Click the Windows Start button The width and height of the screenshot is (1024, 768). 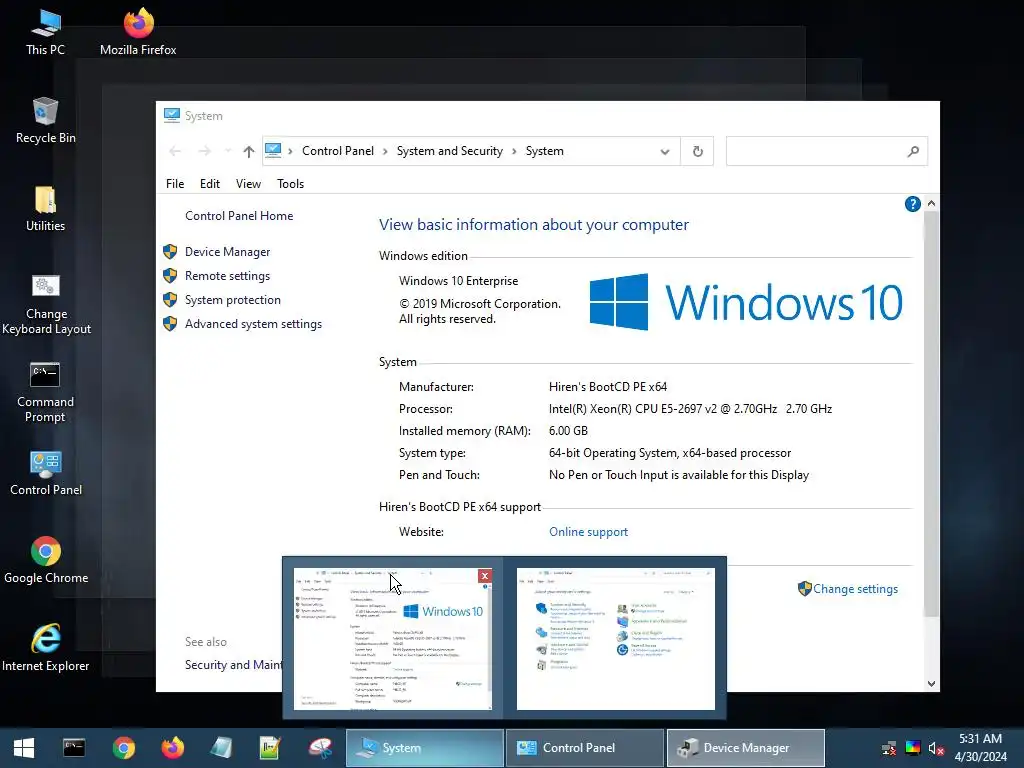(24, 748)
